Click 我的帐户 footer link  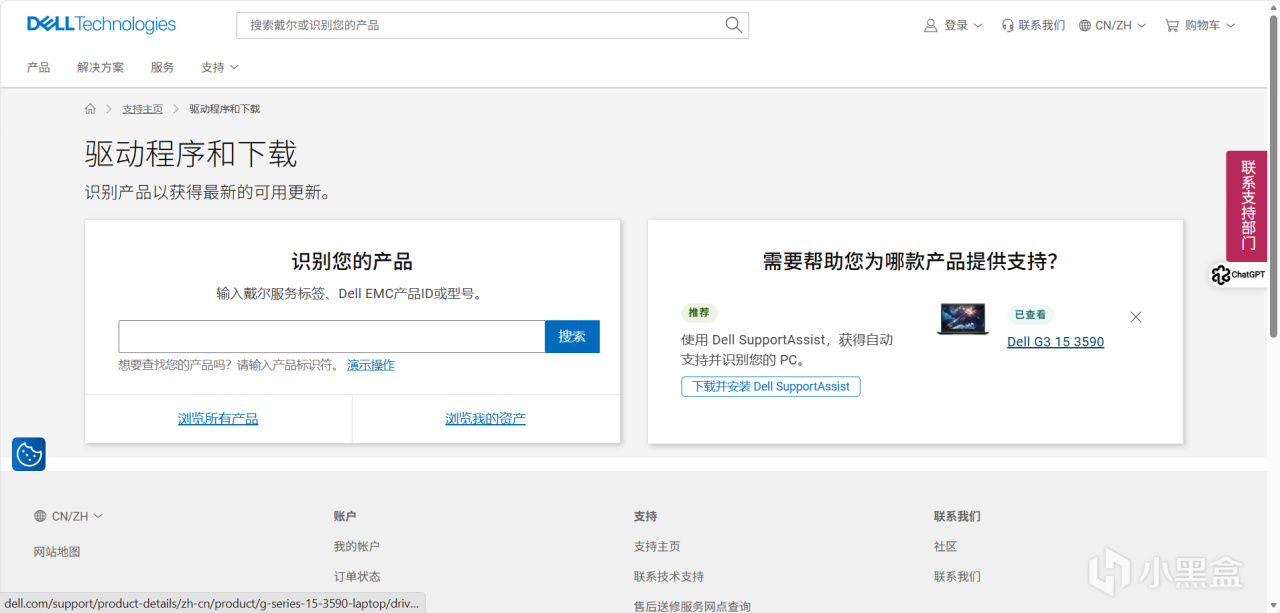point(357,546)
